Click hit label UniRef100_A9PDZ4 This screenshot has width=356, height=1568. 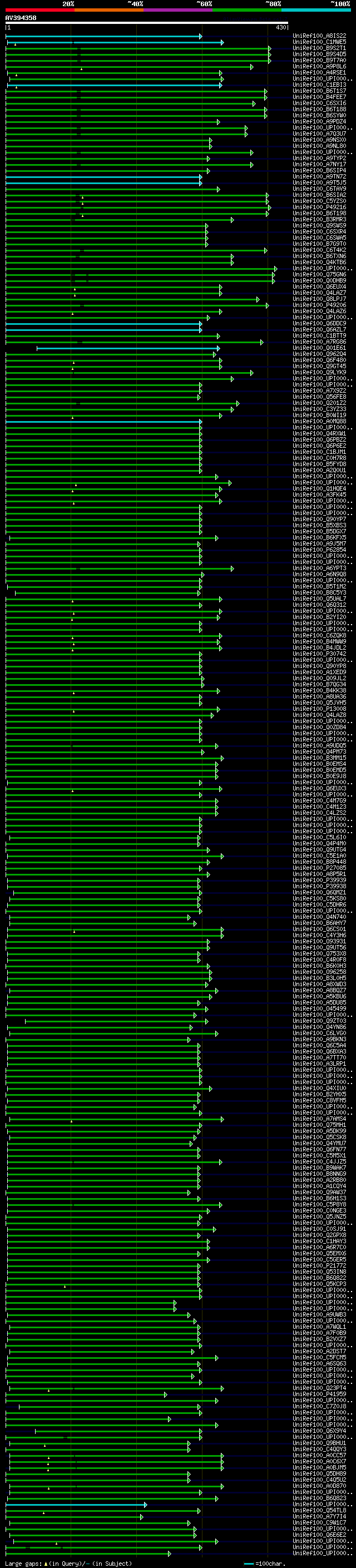(319, 122)
